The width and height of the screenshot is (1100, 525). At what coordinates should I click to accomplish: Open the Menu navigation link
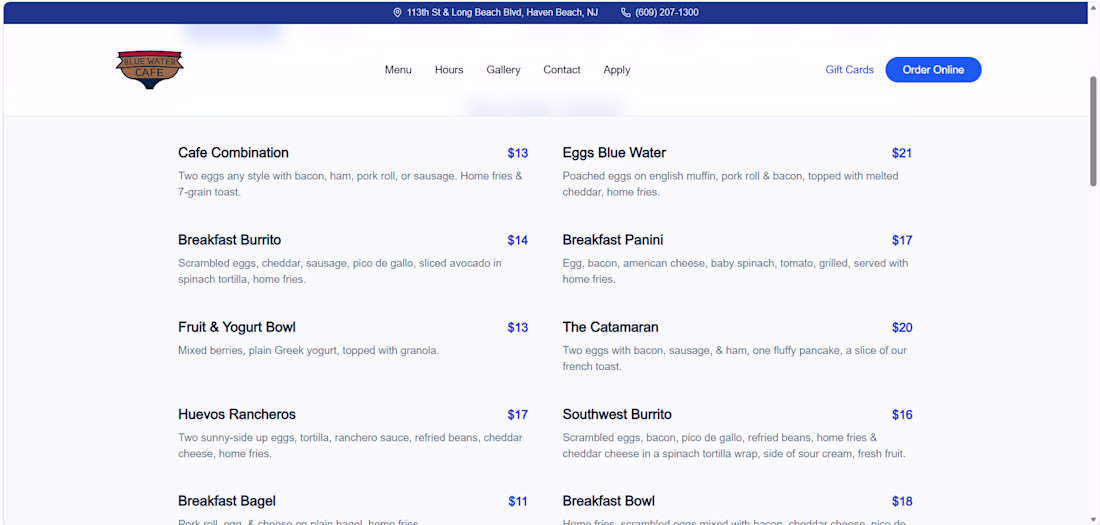coord(398,69)
